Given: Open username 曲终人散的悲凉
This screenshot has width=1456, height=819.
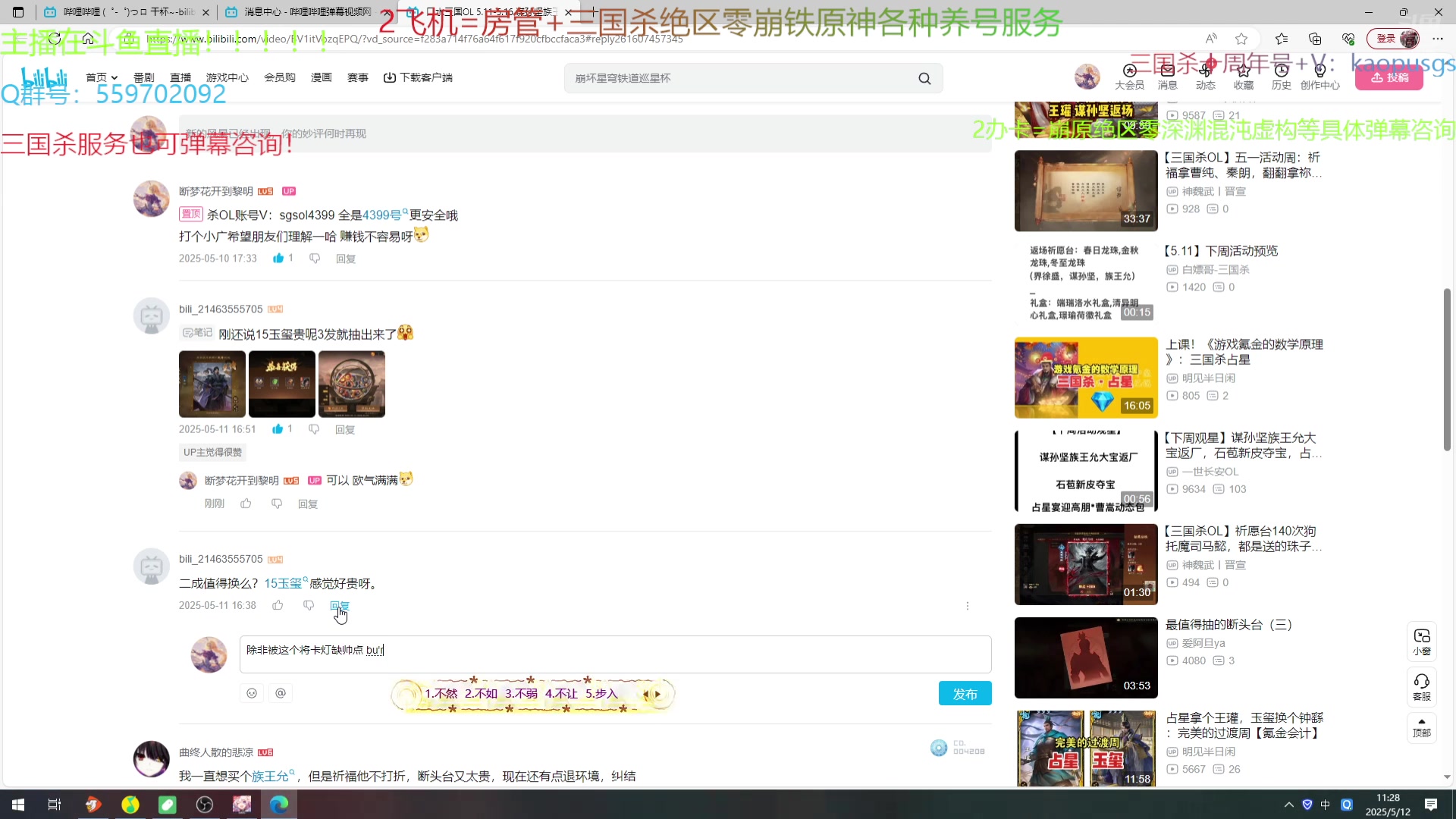Looking at the screenshot, I should [216, 752].
